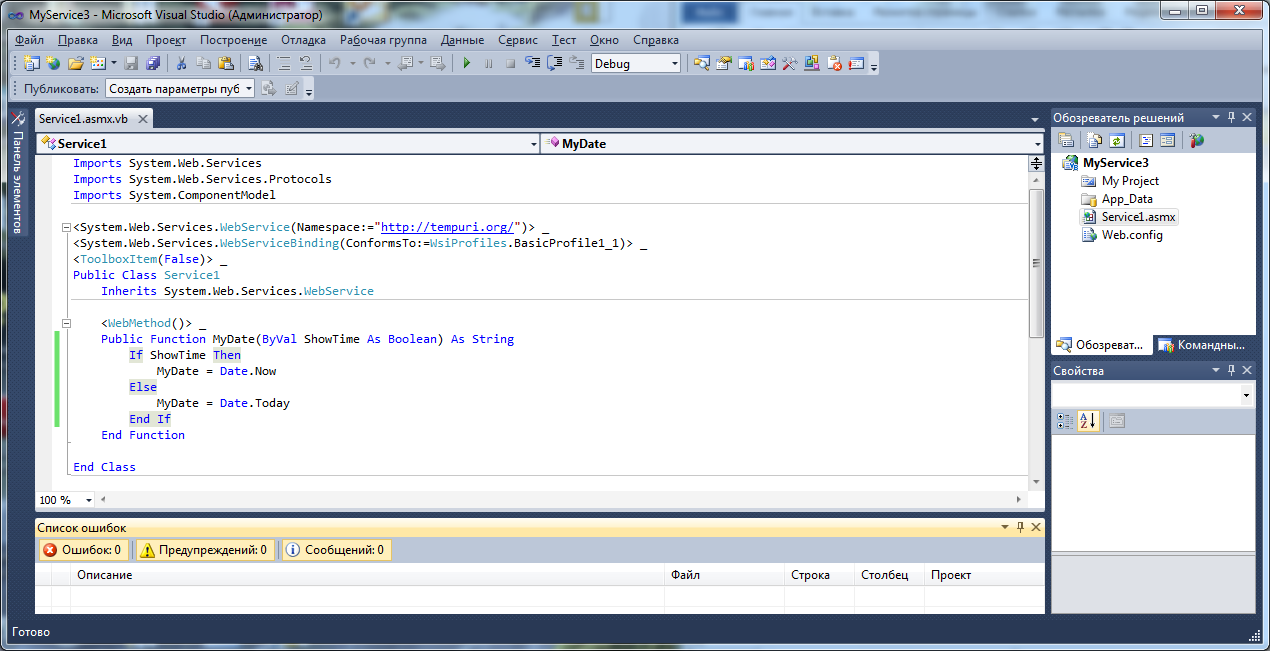1270x651 pixels.
Task: Switch to Командны... panel tab
Action: tap(1202, 345)
